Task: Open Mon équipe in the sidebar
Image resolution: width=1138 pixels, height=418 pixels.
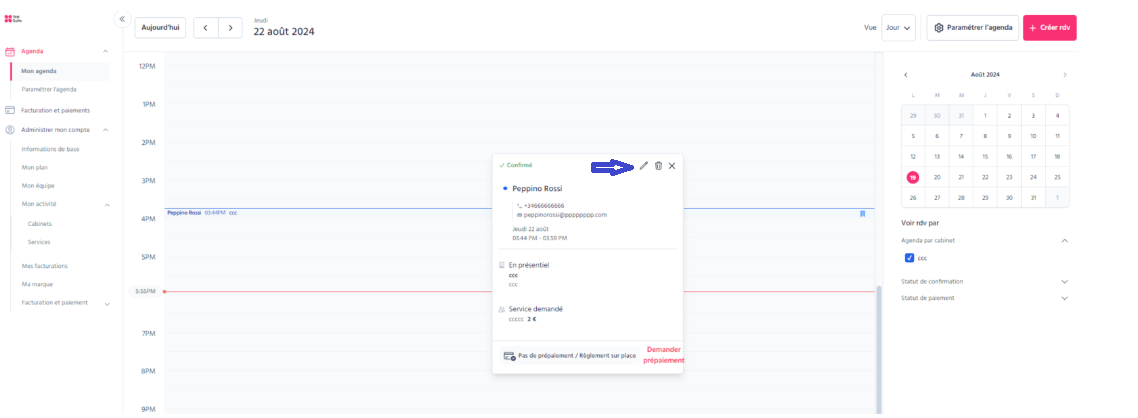Action: pyautogui.click(x=38, y=186)
